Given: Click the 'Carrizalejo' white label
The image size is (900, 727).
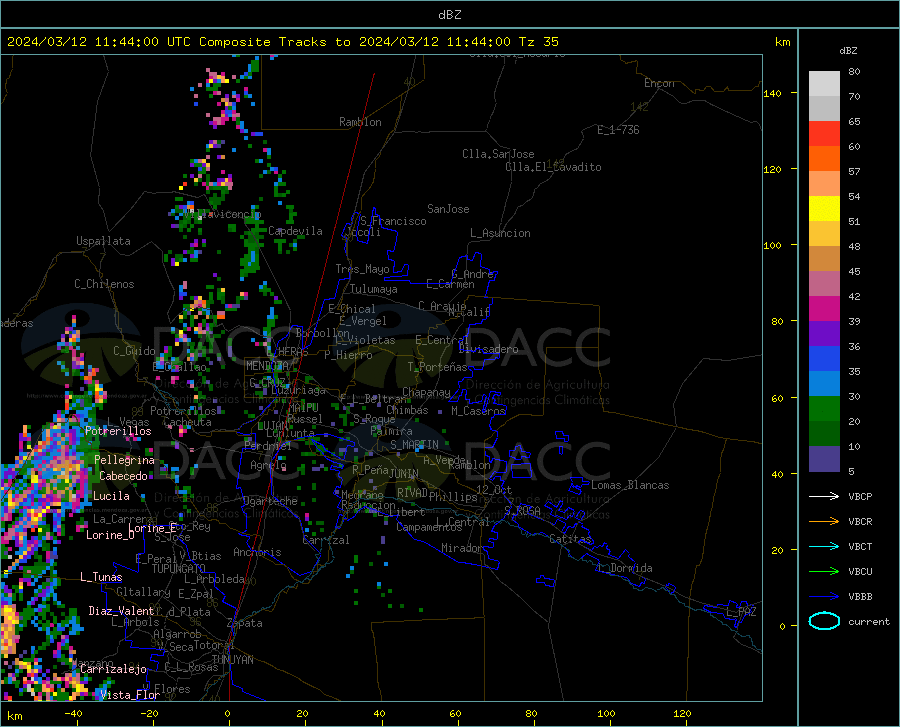Looking at the screenshot, I should [113, 670].
